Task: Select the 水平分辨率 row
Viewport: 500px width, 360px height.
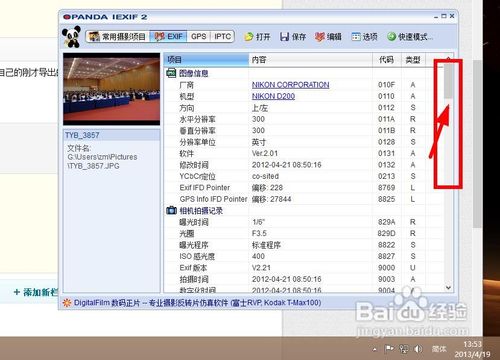Action: click(303, 119)
